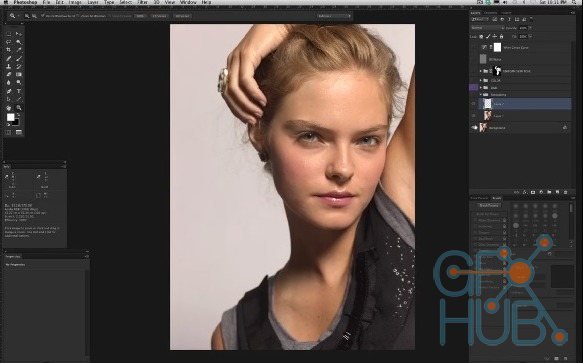Image resolution: width=583 pixels, height=363 pixels.
Task: Select the Eraser tool
Action: coord(9,74)
